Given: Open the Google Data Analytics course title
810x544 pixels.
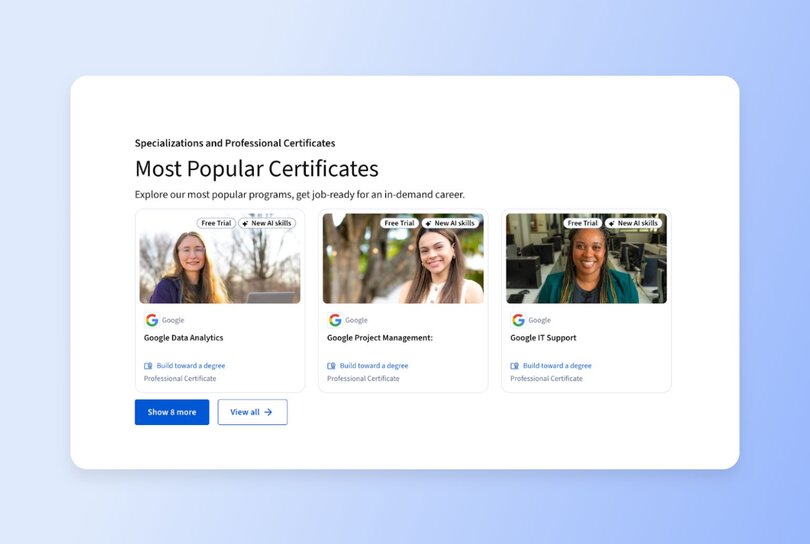Looking at the screenshot, I should click(x=183, y=338).
